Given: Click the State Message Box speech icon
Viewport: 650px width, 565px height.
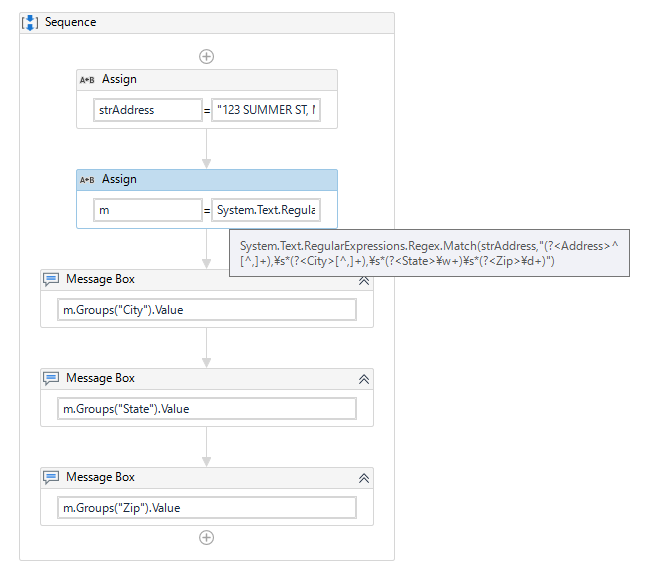Looking at the screenshot, I should [51, 379].
